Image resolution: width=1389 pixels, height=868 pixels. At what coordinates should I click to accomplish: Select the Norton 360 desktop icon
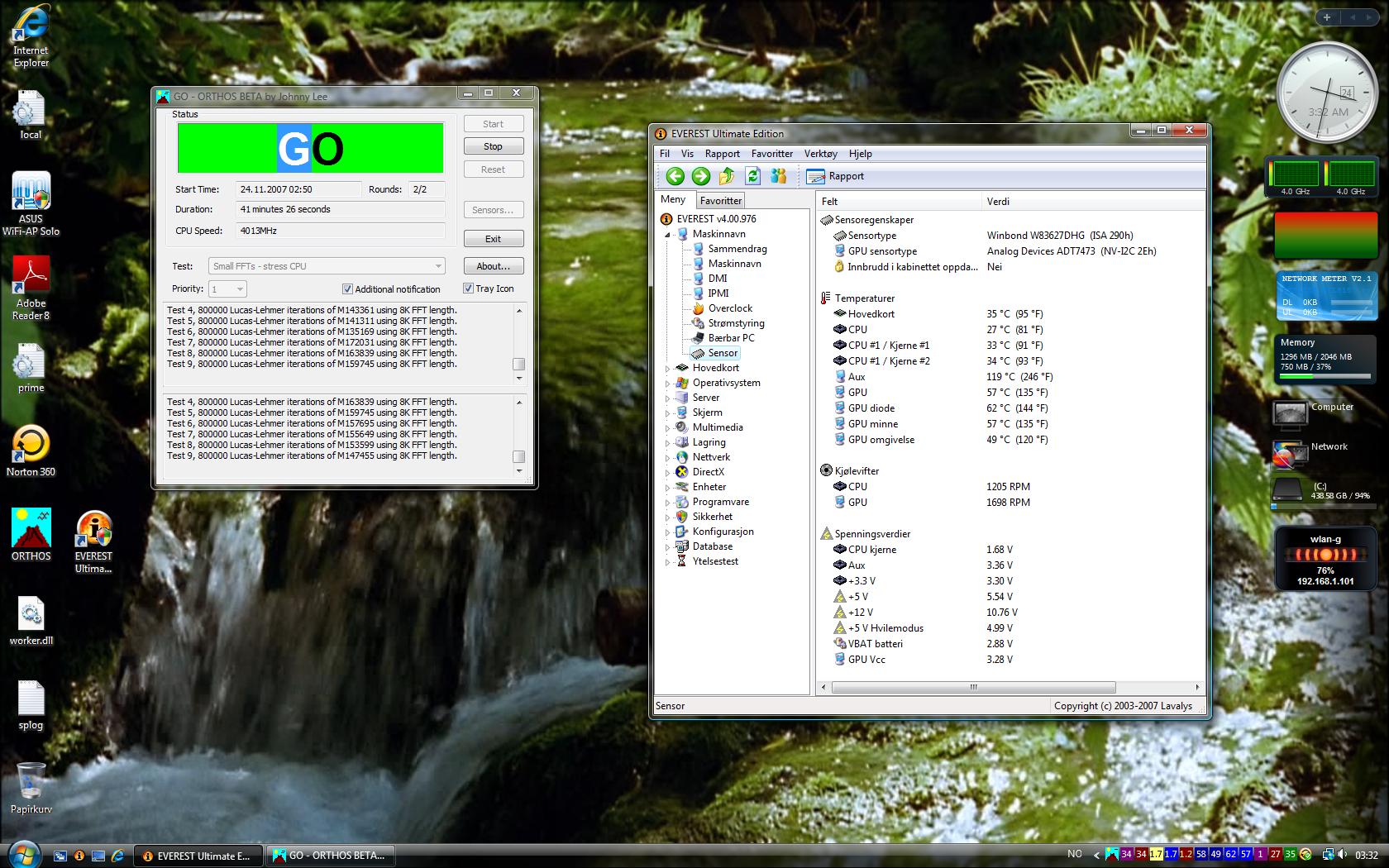pyautogui.click(x=31, y=451)
